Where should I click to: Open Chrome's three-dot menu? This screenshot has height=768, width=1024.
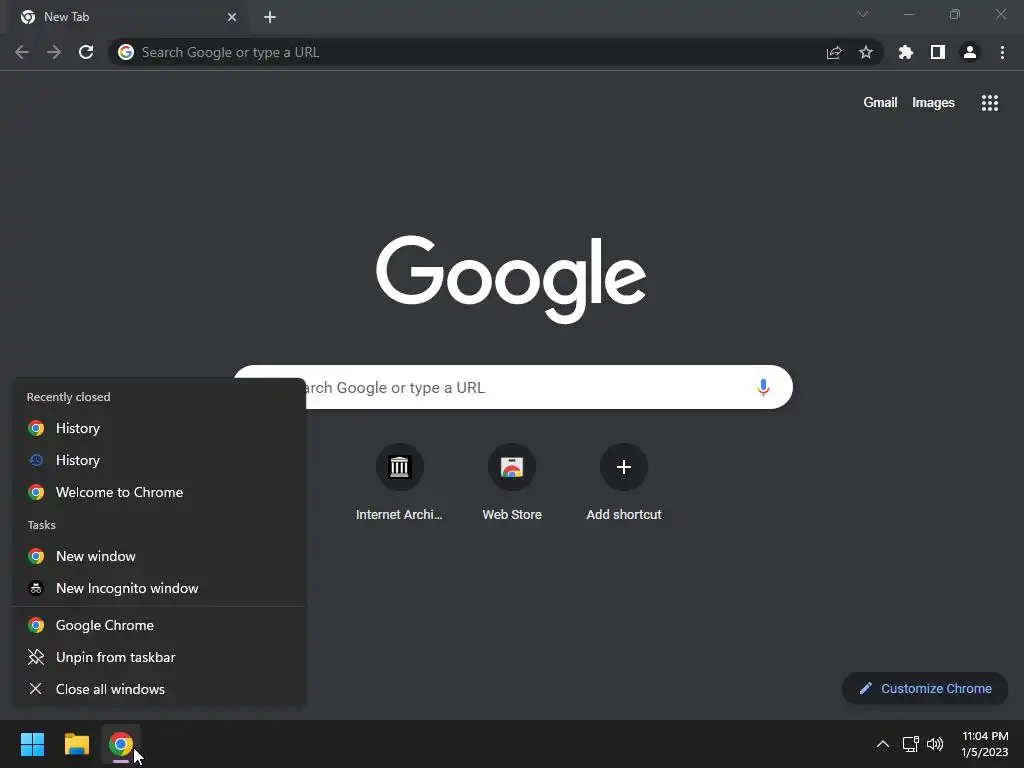click(1002, 52)
